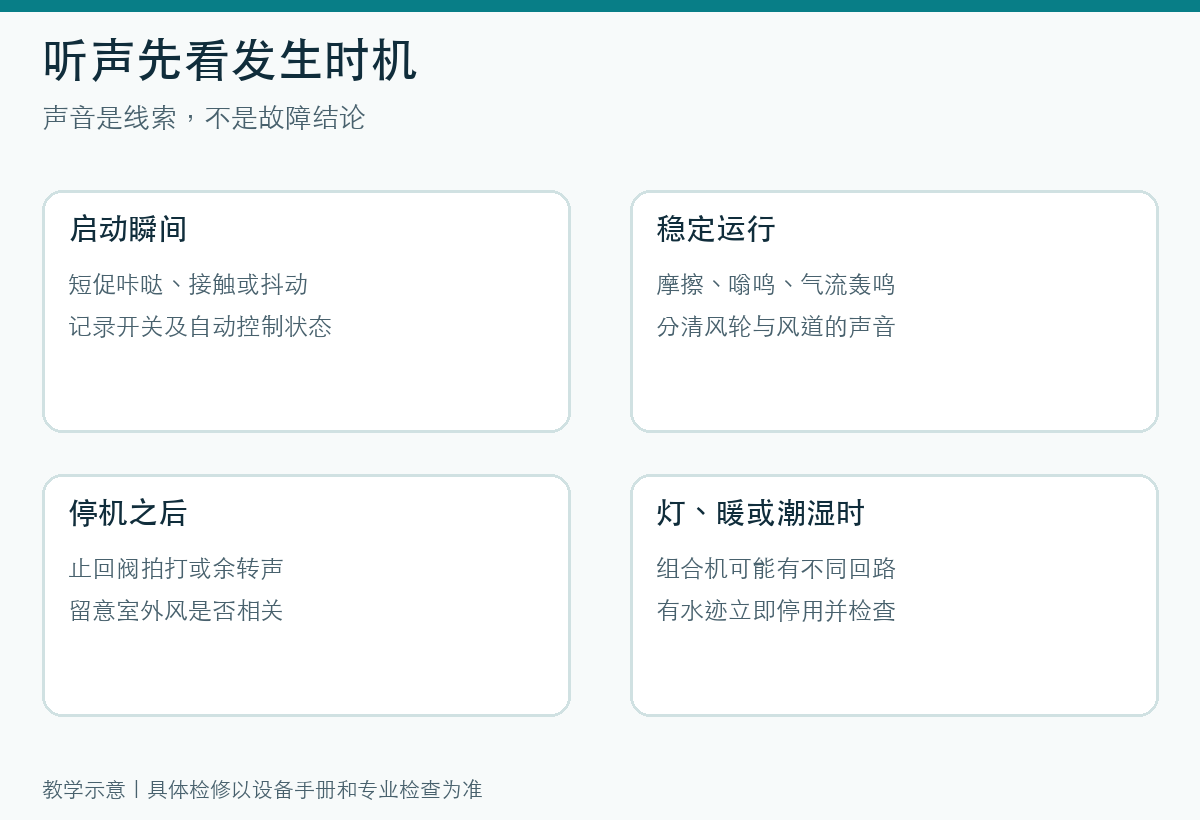Select the 稳定运行 card heading
Viewport: 1200px width, 820px height.
tap(716, 229)
